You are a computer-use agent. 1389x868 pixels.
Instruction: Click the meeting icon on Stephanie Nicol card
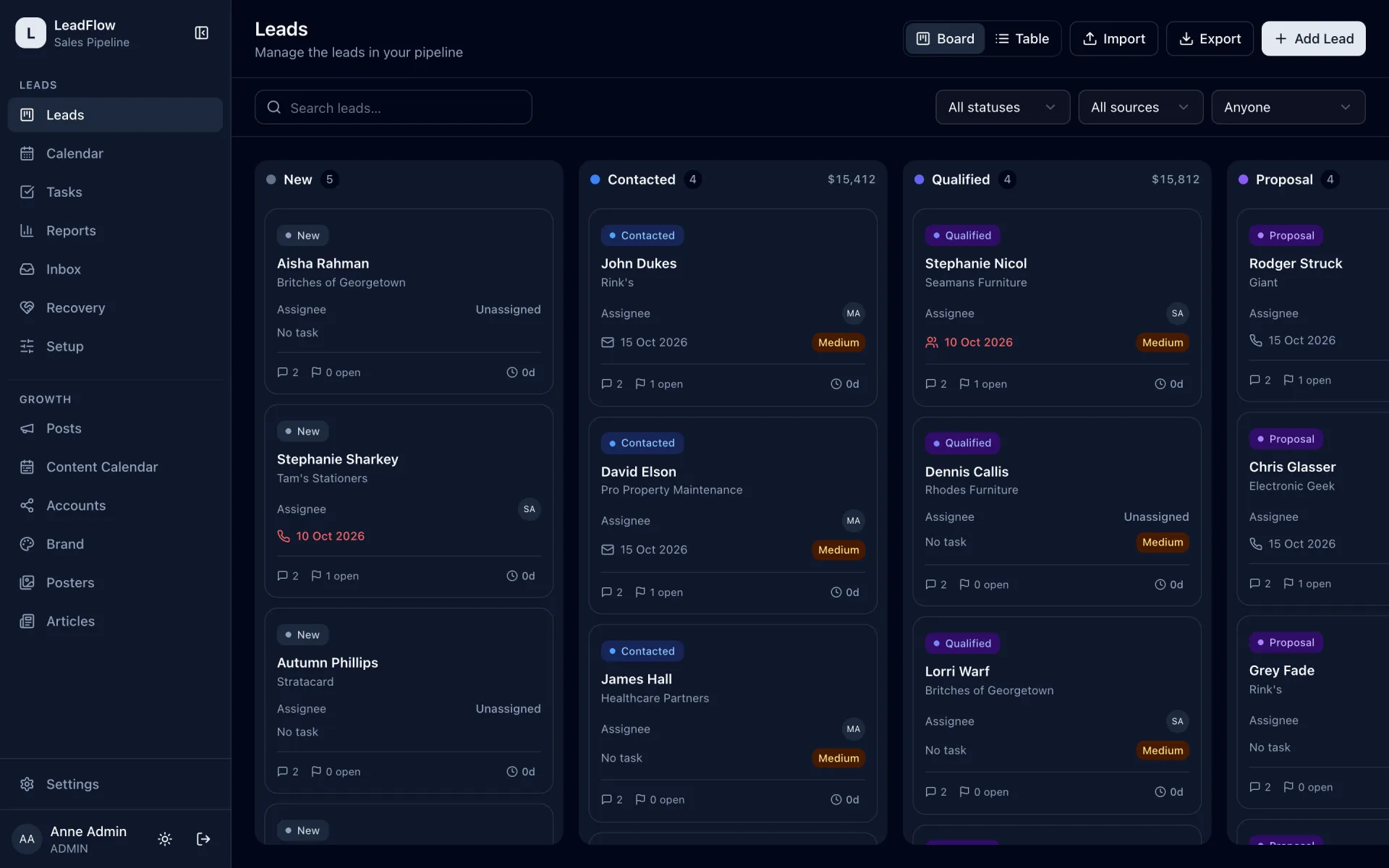coord(932,342)
